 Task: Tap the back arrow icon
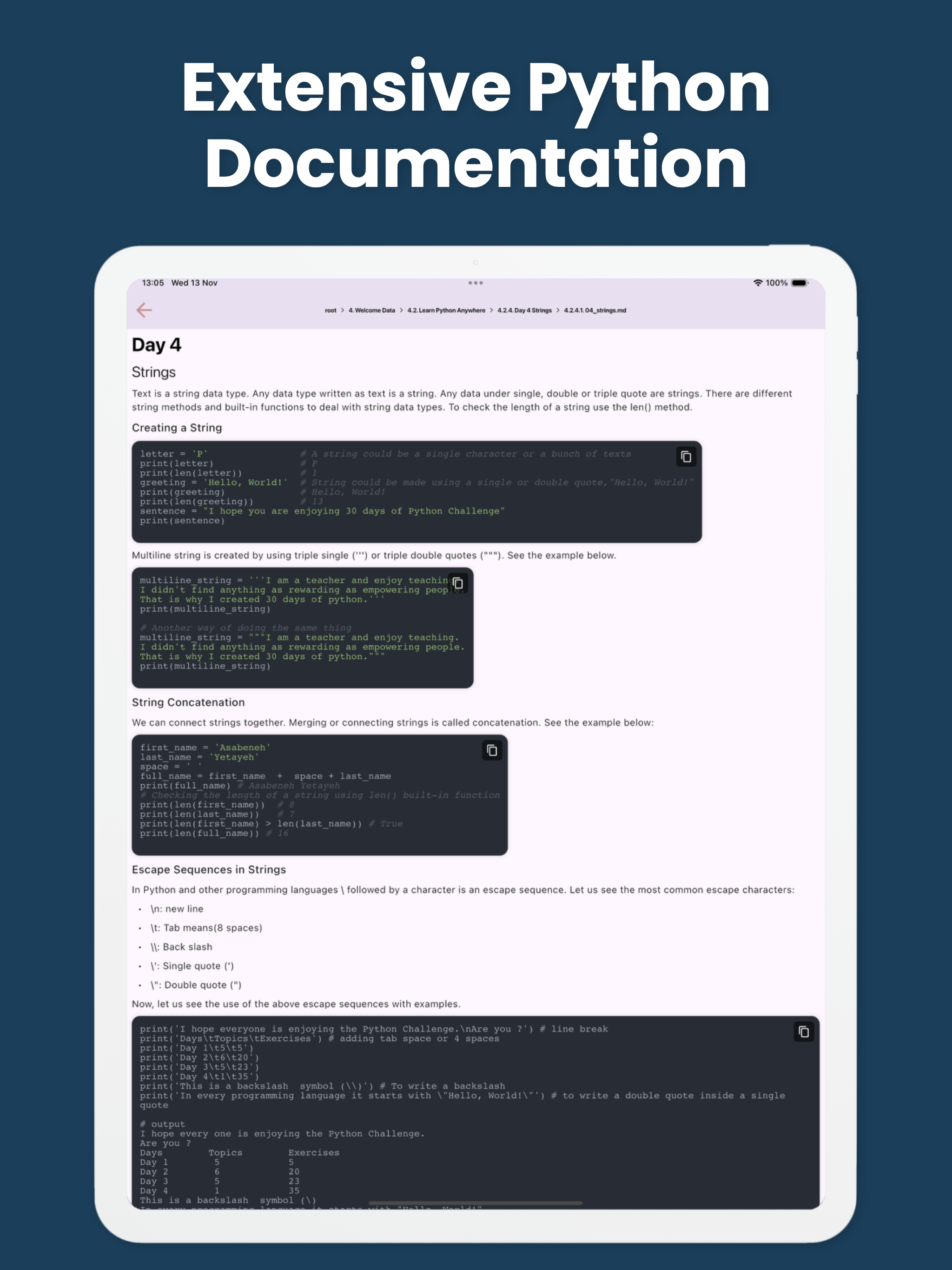click(144, 310)
